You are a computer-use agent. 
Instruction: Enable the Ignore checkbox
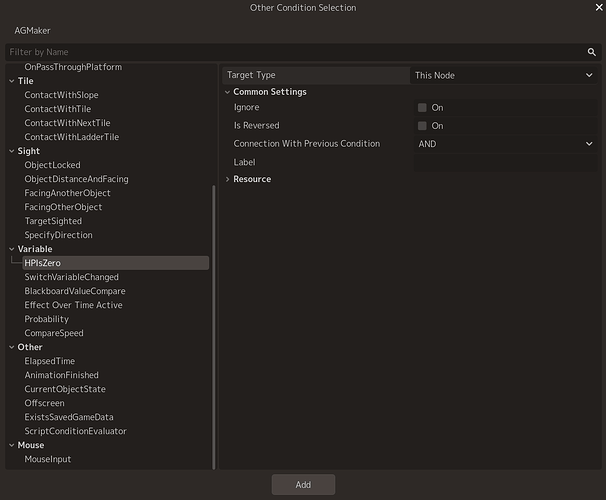pos(422,107)
